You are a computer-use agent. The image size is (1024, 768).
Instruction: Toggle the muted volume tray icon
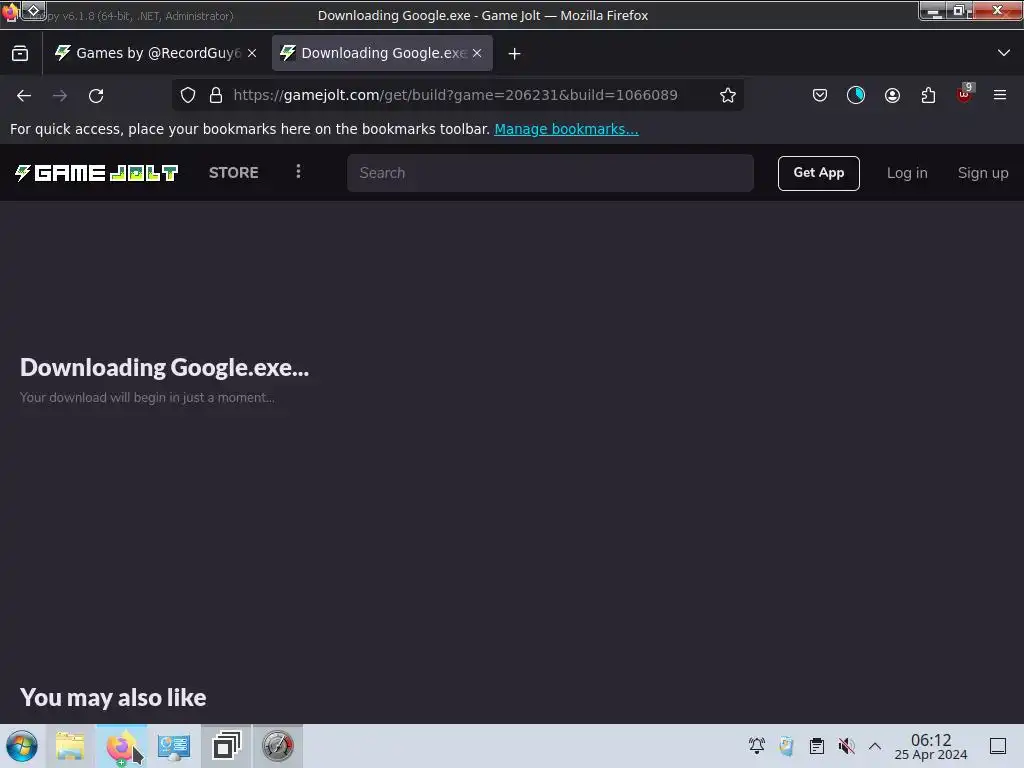pyautogui.click(x=846, y=746)
